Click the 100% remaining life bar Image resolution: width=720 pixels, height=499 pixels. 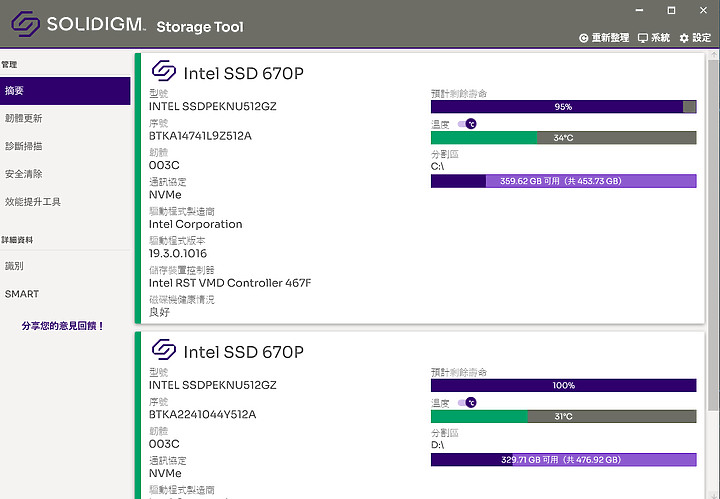click(x=563, y=385)
